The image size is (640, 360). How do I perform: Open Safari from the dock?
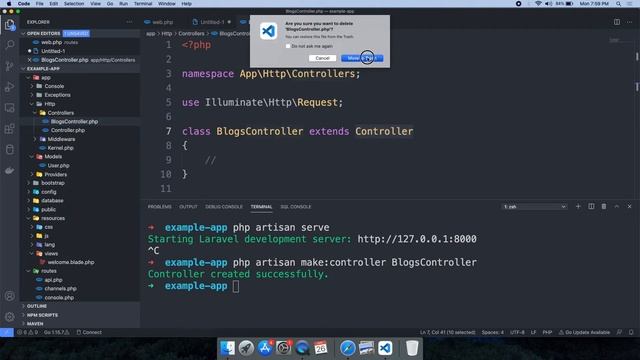point(347,348)
